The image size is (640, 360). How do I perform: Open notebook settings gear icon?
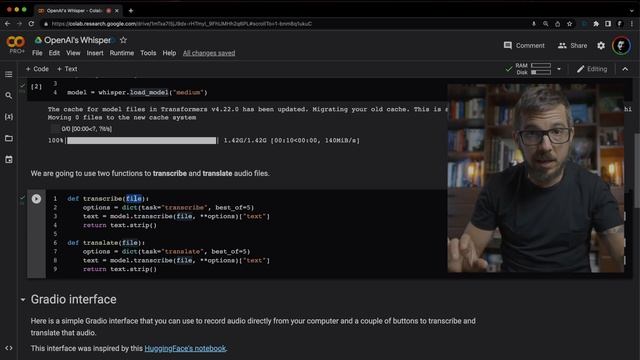coord(601,46)
